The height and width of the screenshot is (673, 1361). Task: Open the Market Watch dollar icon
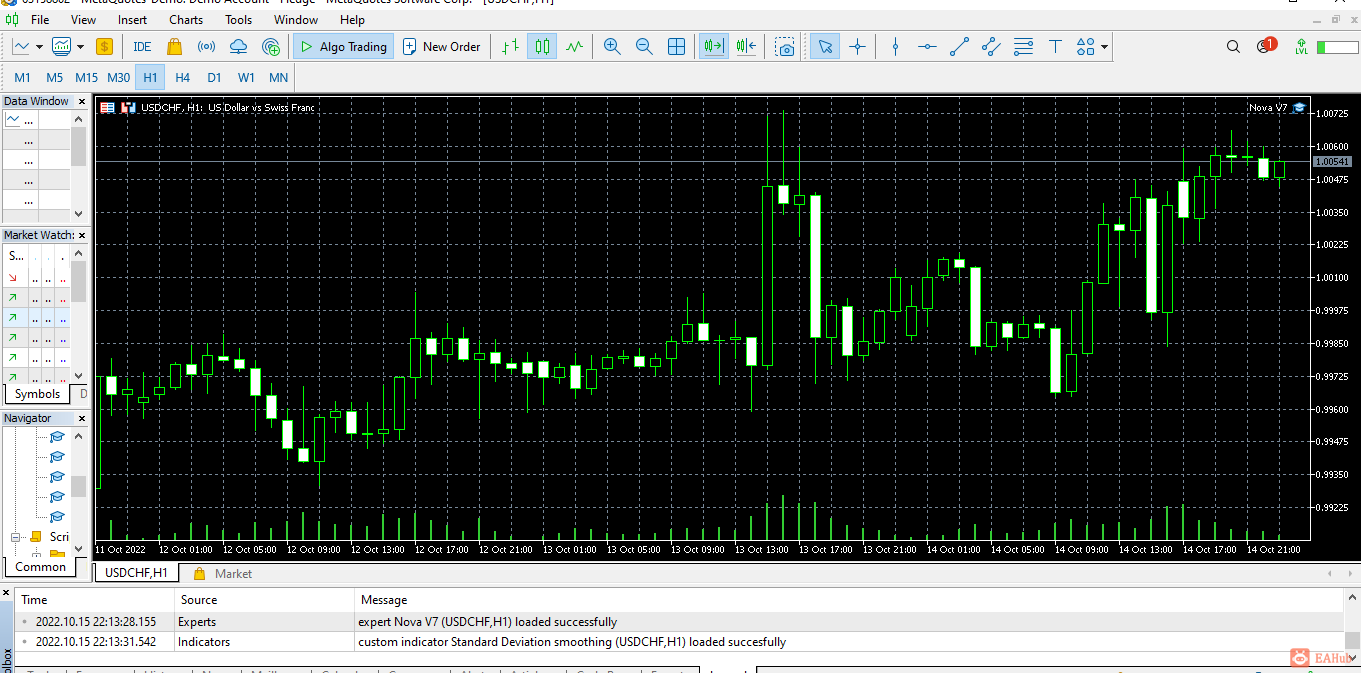click(104, 46)
